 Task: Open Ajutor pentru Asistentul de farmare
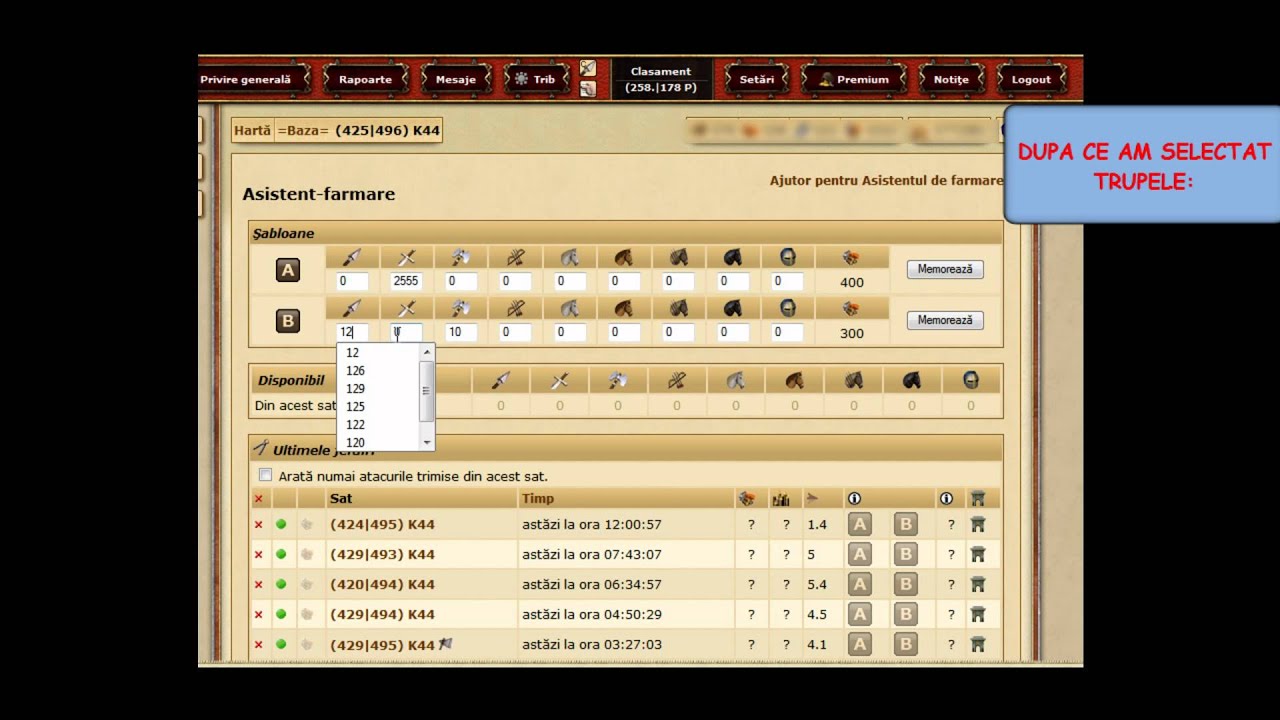click(x=885, y=181)
